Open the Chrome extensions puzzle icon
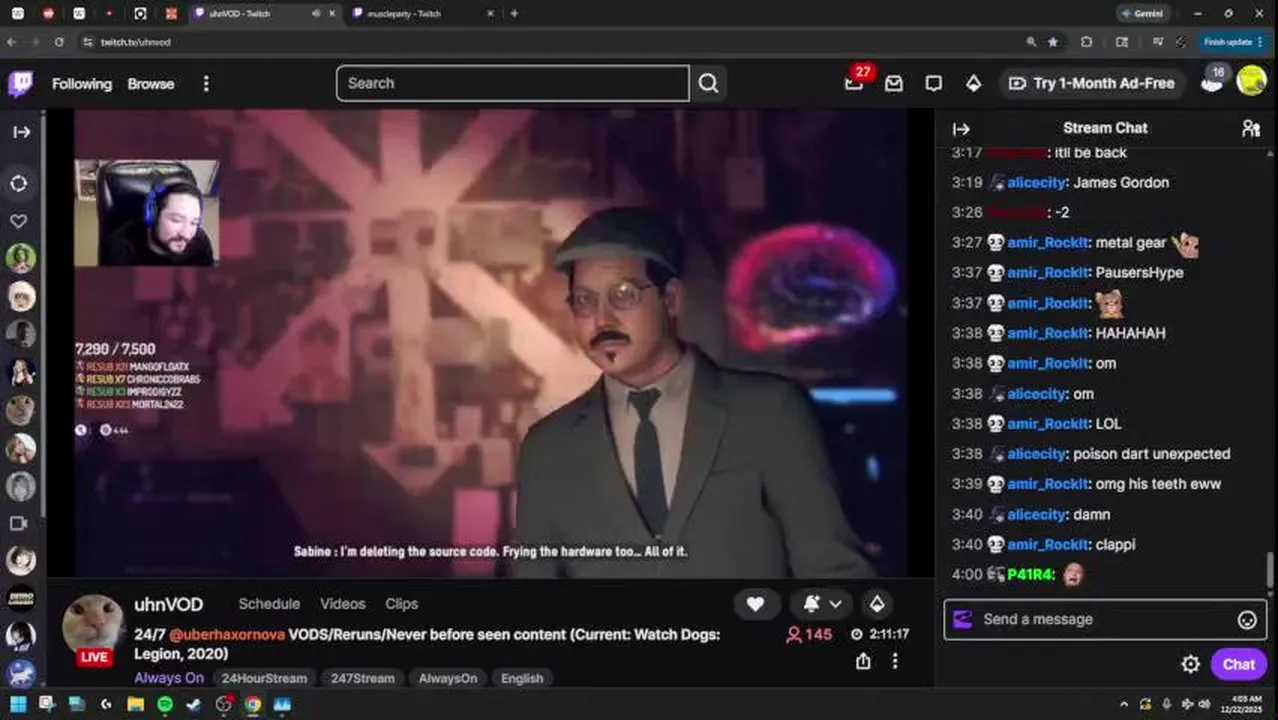 [1086, 42]
